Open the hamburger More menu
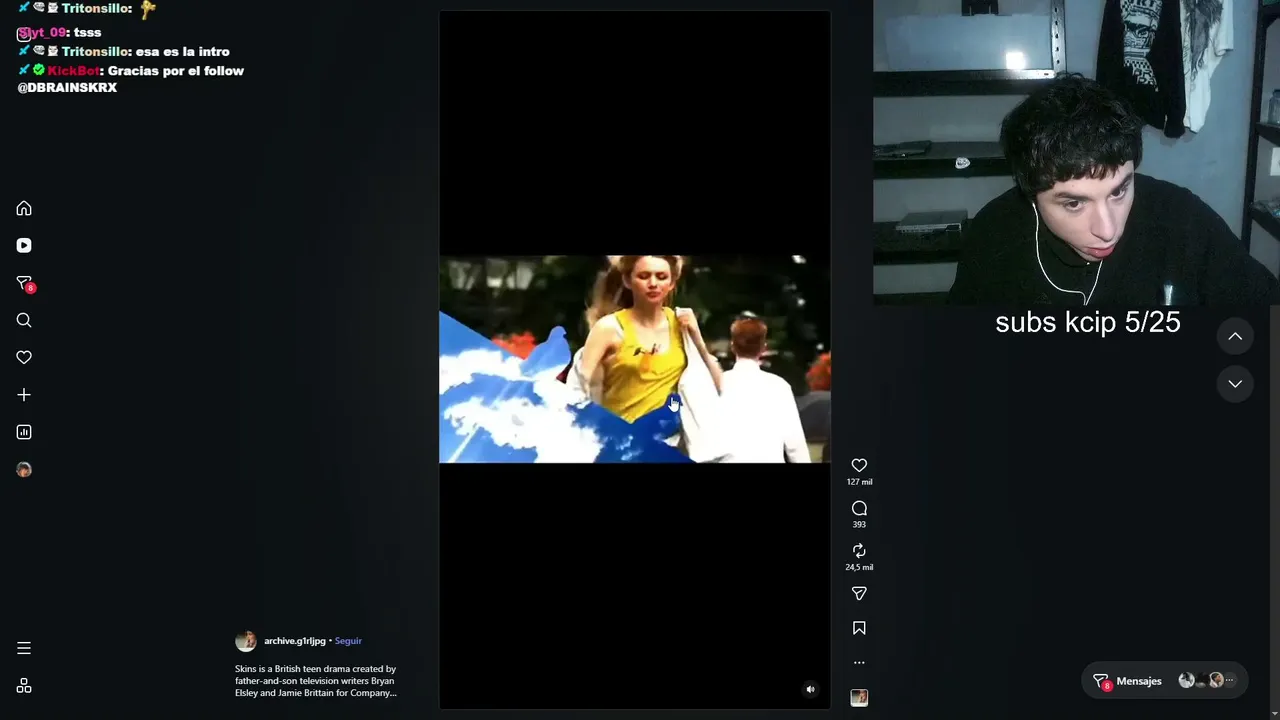The image size is (1280, 720). tap(24, 648)
